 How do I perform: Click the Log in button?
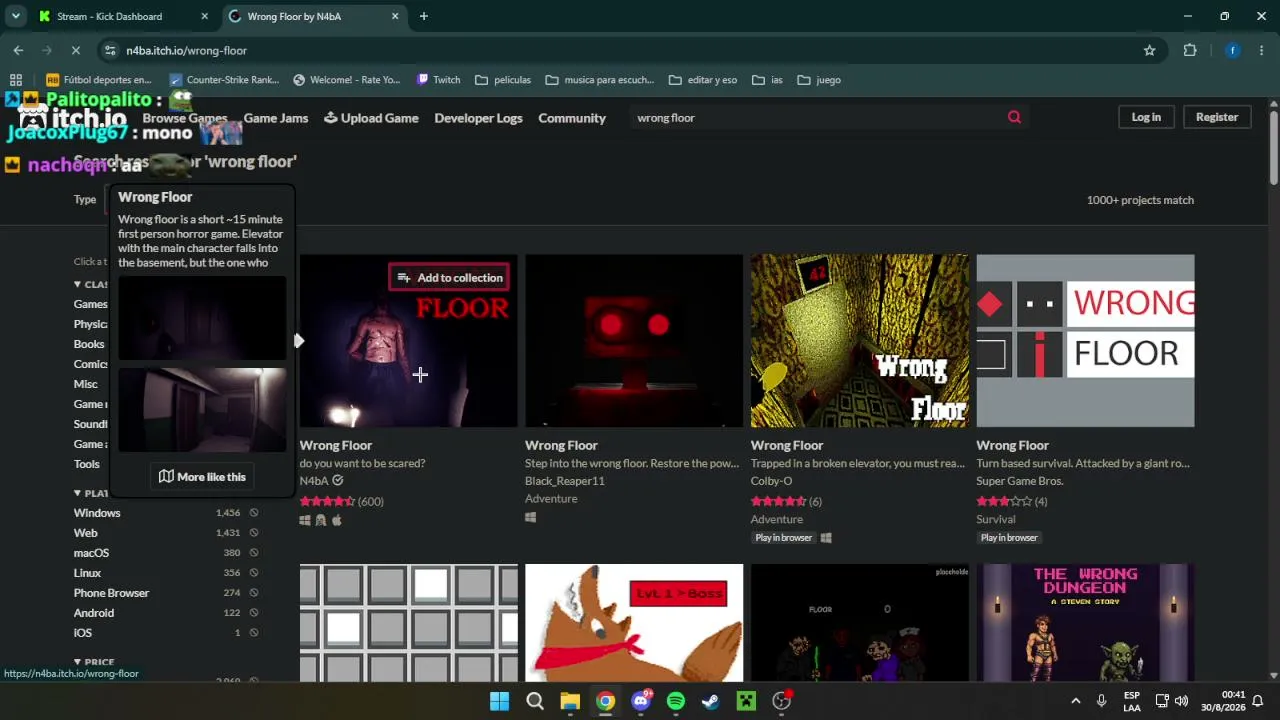(1146, 117)
